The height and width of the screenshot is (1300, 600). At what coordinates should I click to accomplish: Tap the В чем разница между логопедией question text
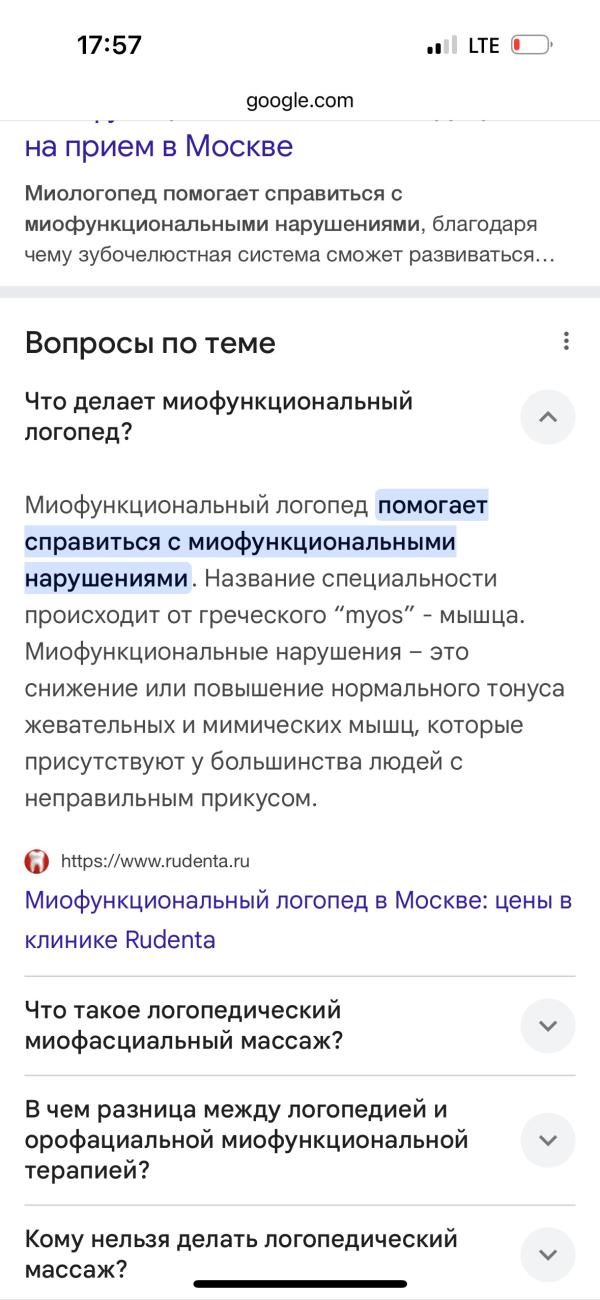pos(247,1140)
